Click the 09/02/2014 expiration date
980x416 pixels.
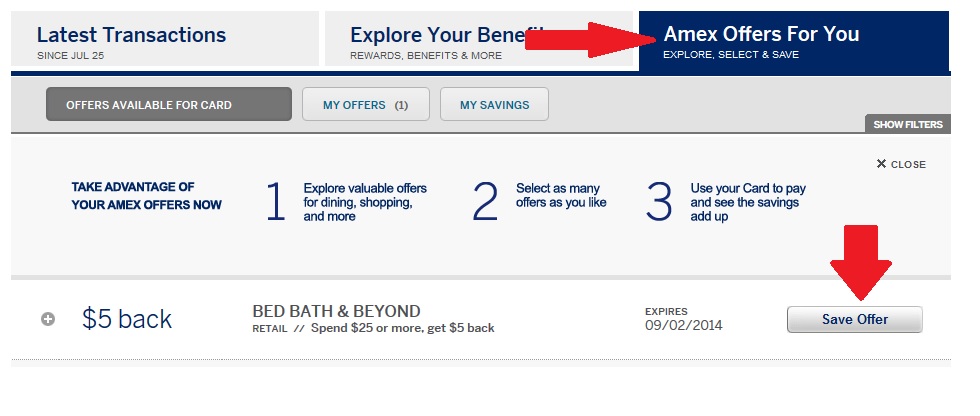[x=683, y=325]
